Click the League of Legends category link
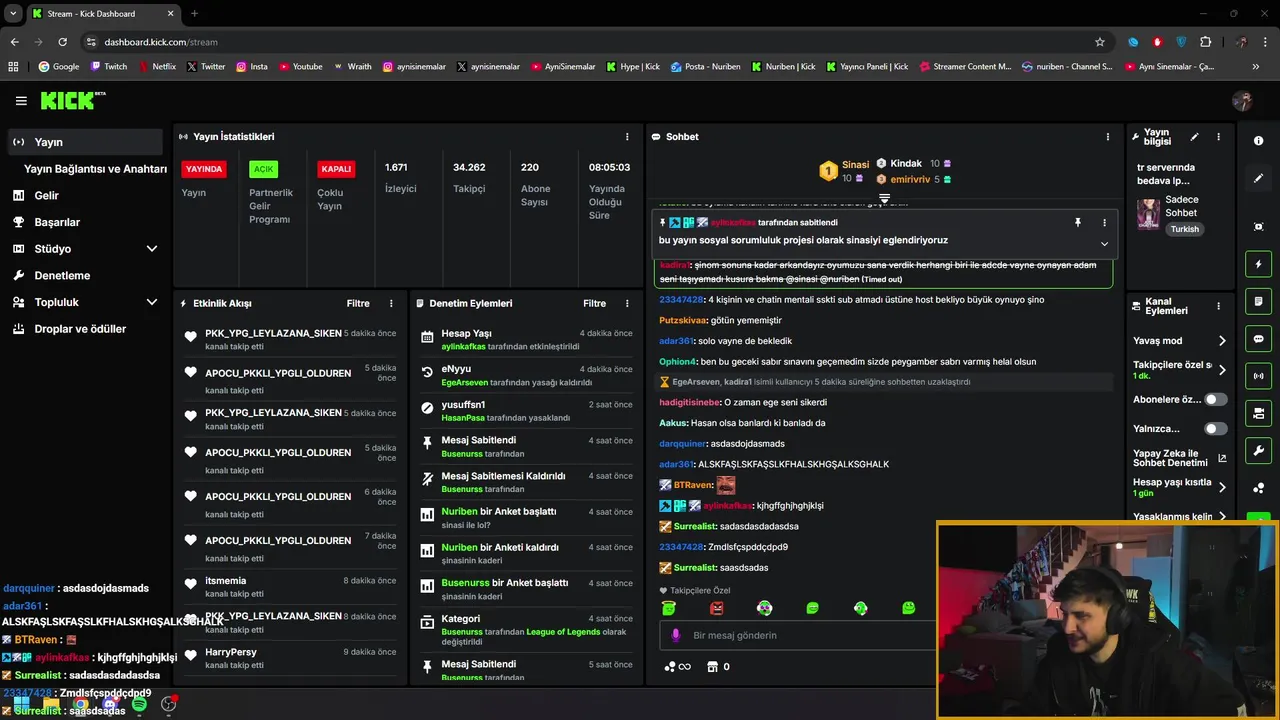This screenshot has height=720, width=1280. [x=564, y=632]
